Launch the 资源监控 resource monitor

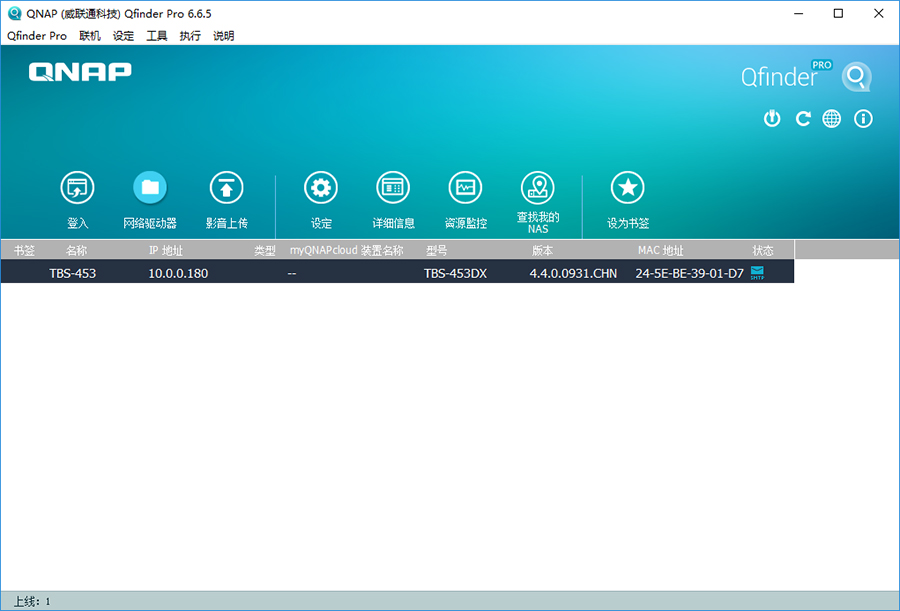(x=464, y=188)
